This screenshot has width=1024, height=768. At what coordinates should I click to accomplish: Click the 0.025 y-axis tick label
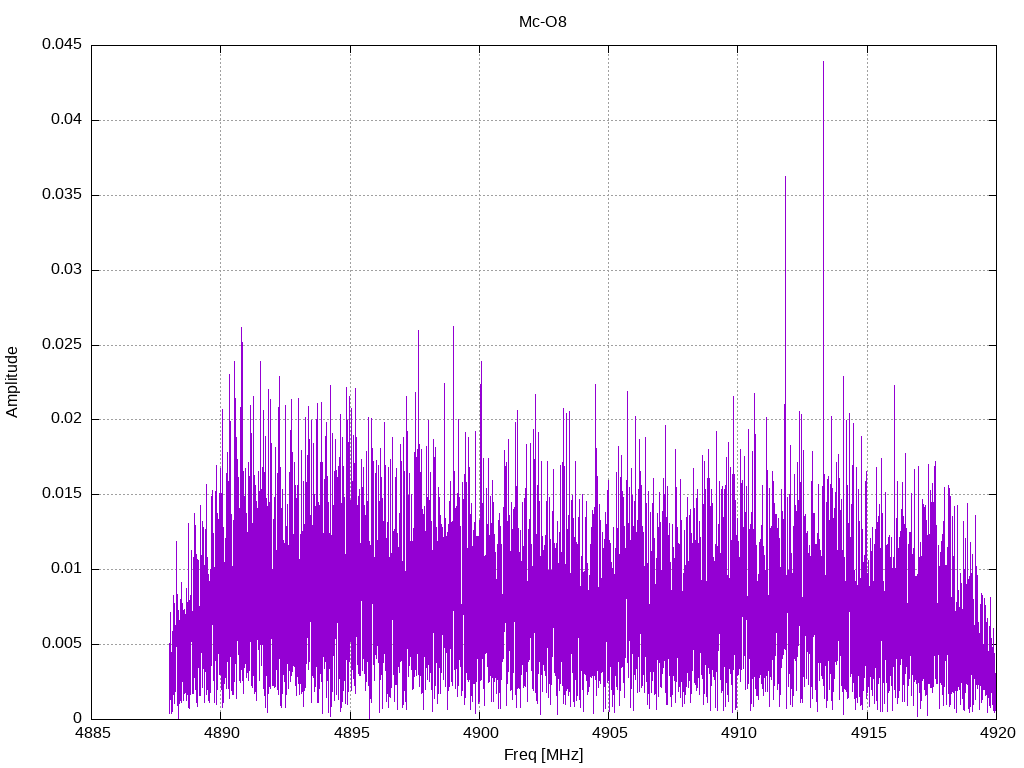[61, 345]
